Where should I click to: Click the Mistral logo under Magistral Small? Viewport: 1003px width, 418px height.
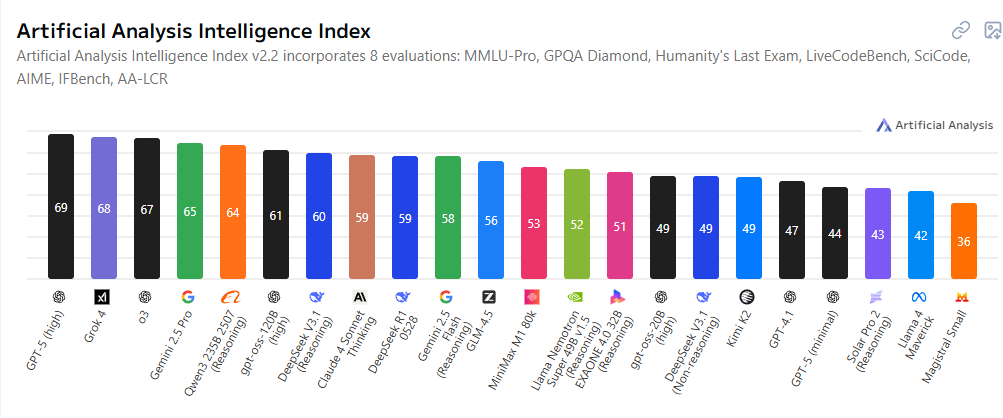[962, 297]
